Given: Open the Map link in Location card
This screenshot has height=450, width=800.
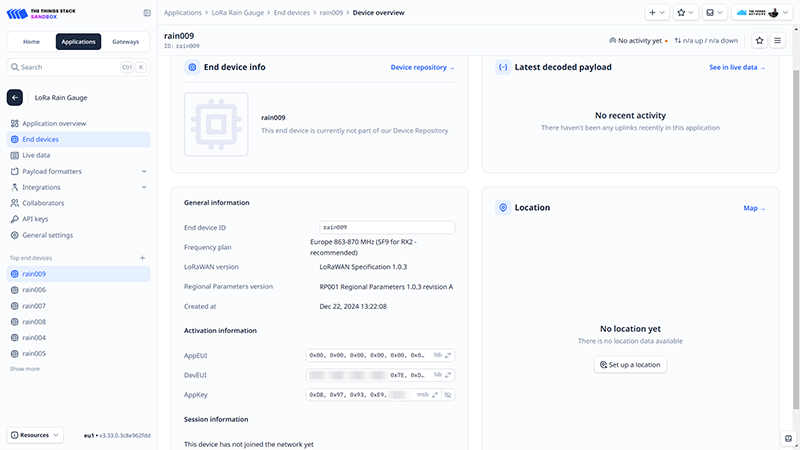Looking at the screenshot, I should [x=754, y=208].
